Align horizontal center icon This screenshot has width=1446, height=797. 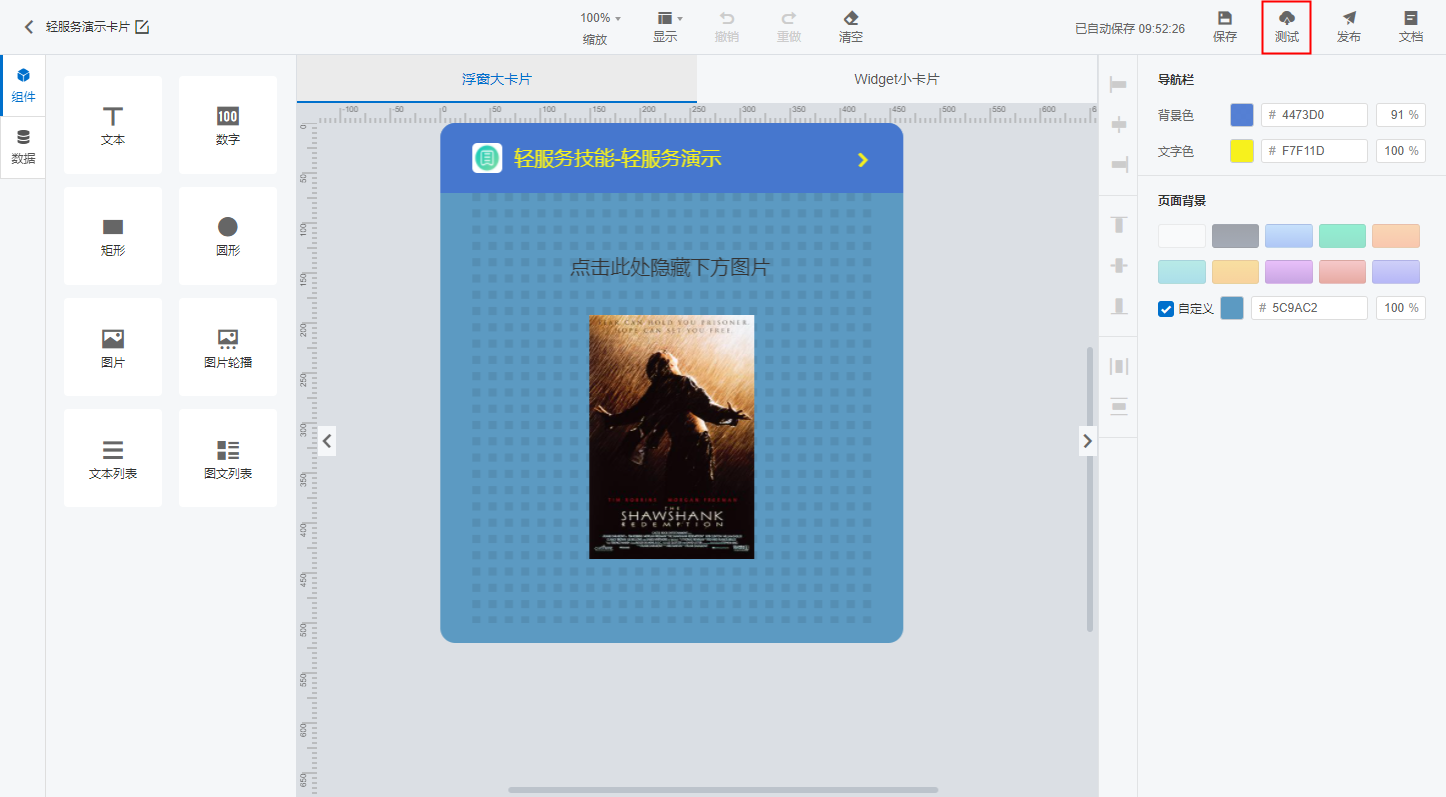1118,125
